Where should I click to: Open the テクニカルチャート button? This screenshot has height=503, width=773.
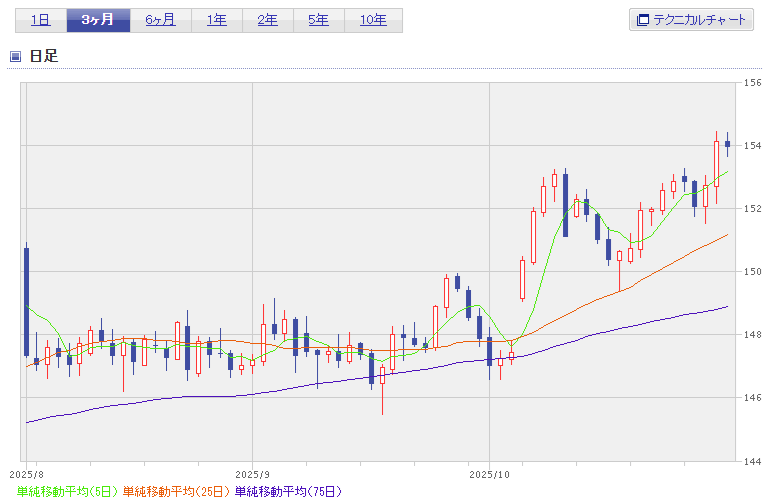pyautogui.click(x=691, y=20)
